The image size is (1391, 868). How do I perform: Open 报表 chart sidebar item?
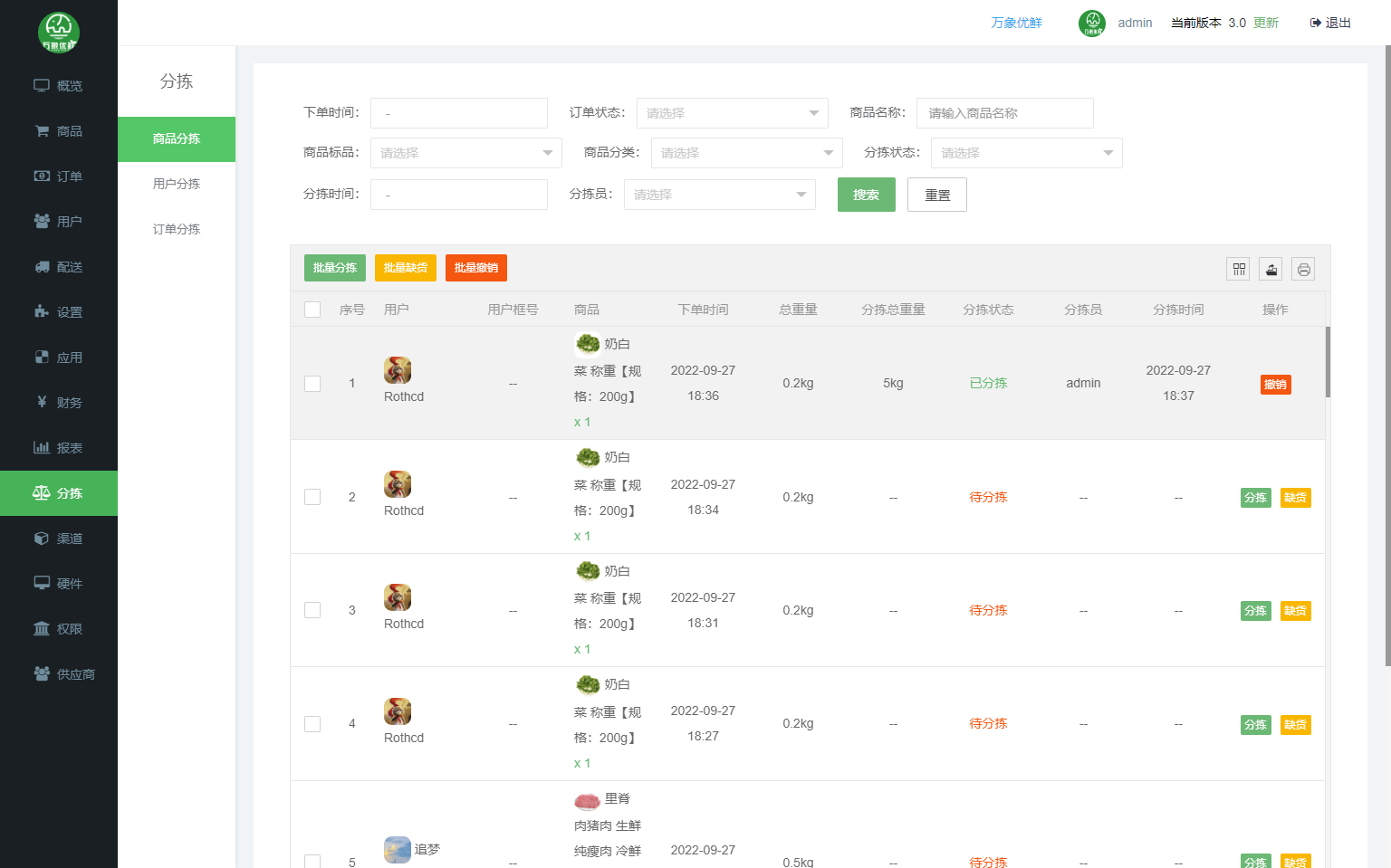[x=59, y=448]
